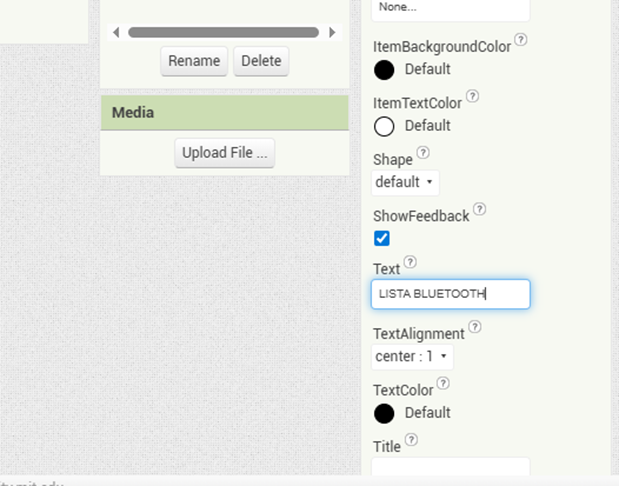Expand the TextAlignment center dropdown
619x486 pixels.
tap(412, 356)
